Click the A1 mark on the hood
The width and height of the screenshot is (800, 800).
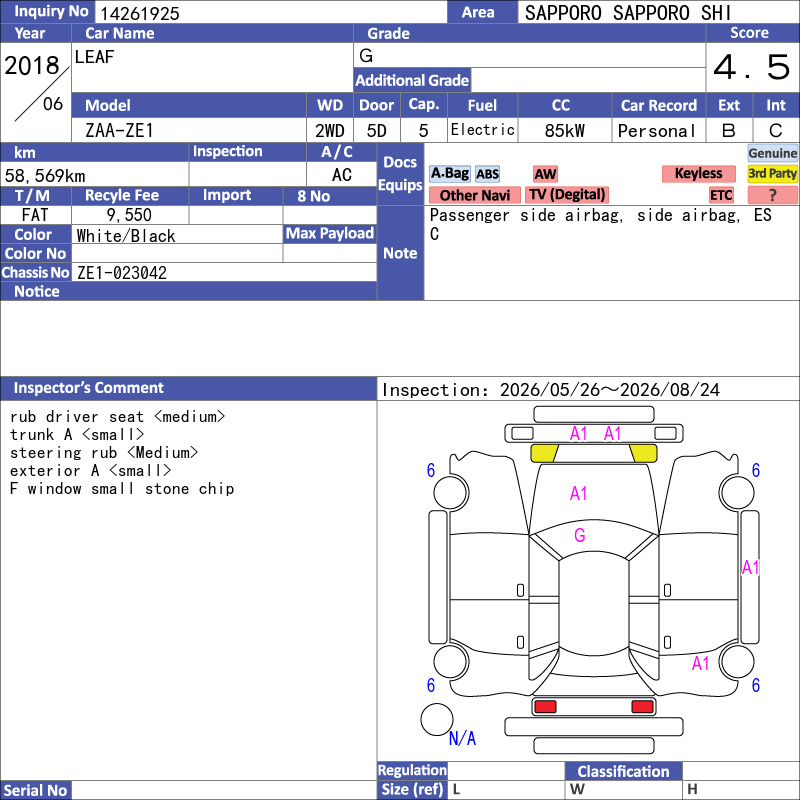[x=579, y=493]
